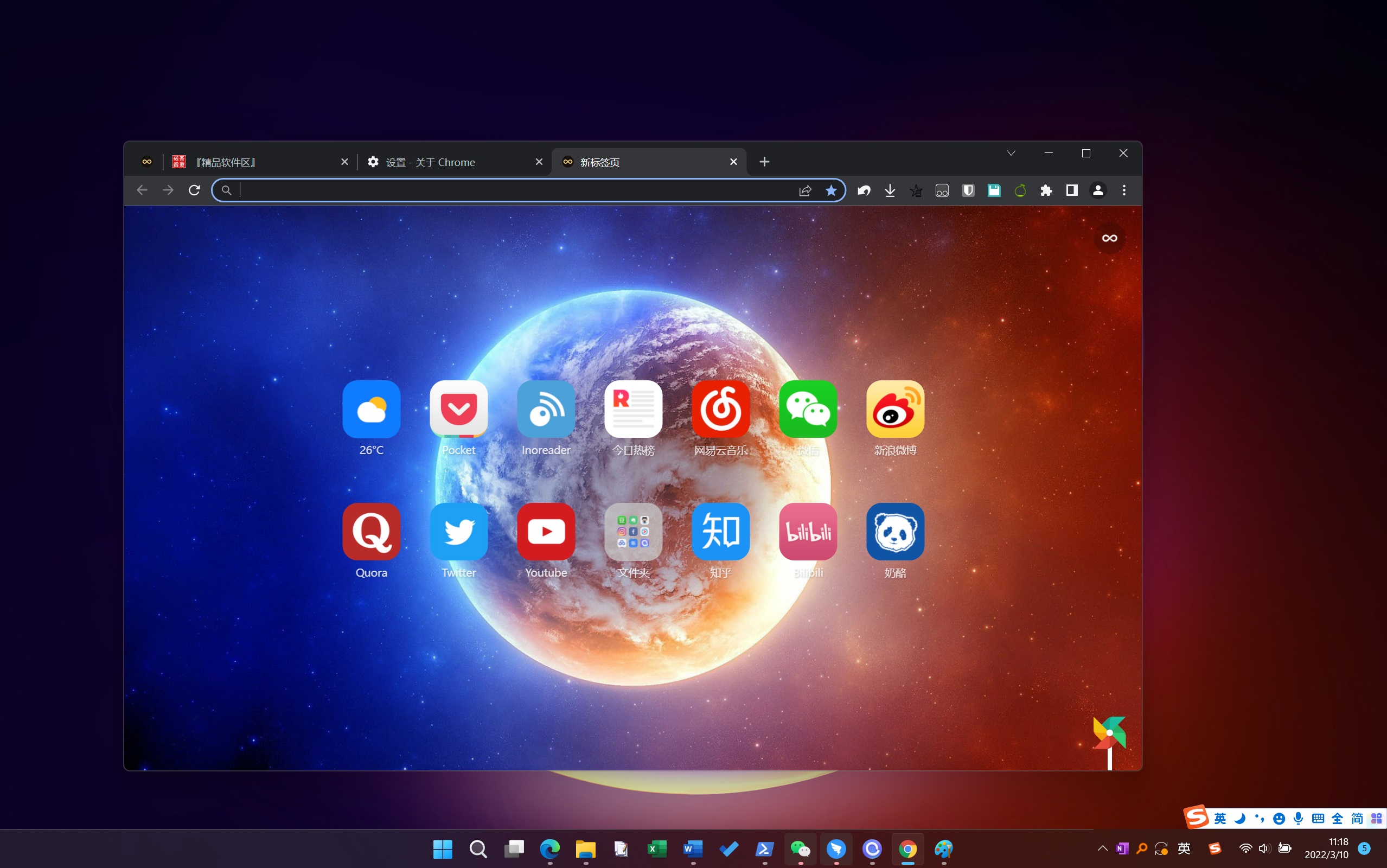Viewport: 1387px width, 868px height.
Task: Open the Youtube shortcut
Action: 546,532
